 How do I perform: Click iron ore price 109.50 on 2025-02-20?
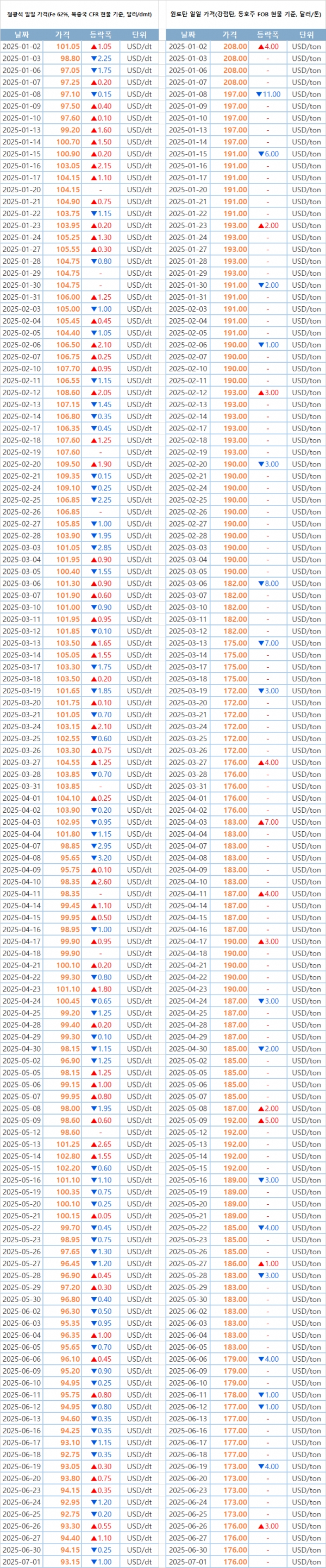[68, 464]
